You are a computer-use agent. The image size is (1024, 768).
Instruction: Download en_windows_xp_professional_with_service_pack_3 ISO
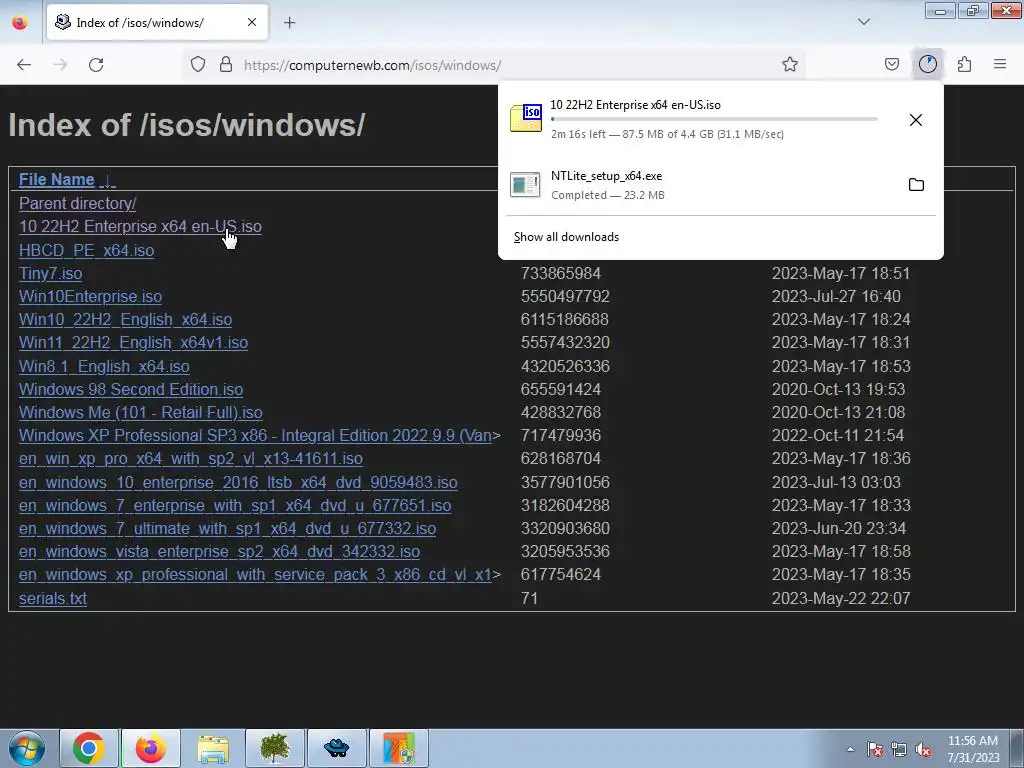click(x=255, y=575)
